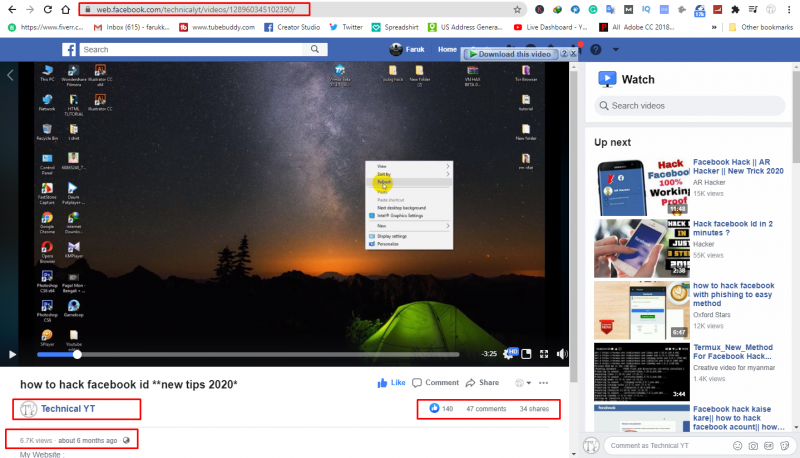Image resolution: width=800 pixels, height=458 pixels.
Task: Close the Download this video bar
Action: [x=573, y=53]
